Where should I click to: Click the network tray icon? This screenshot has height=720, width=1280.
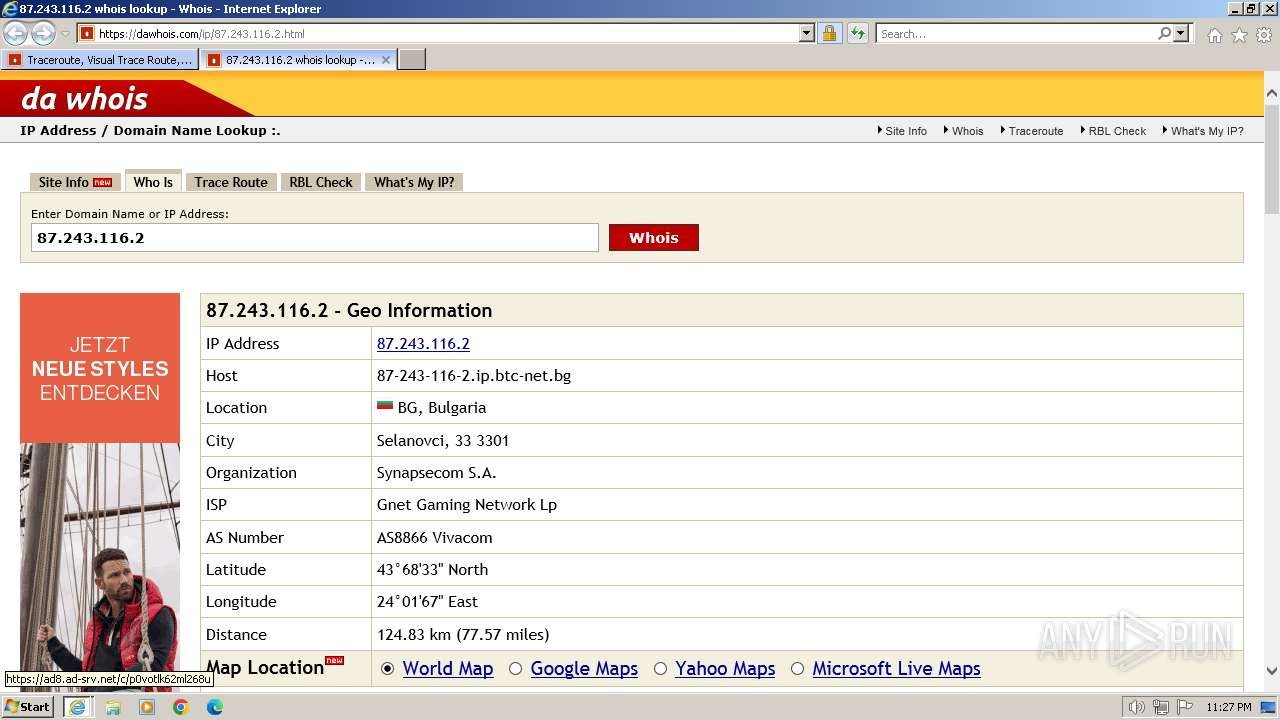[1160, 707]
